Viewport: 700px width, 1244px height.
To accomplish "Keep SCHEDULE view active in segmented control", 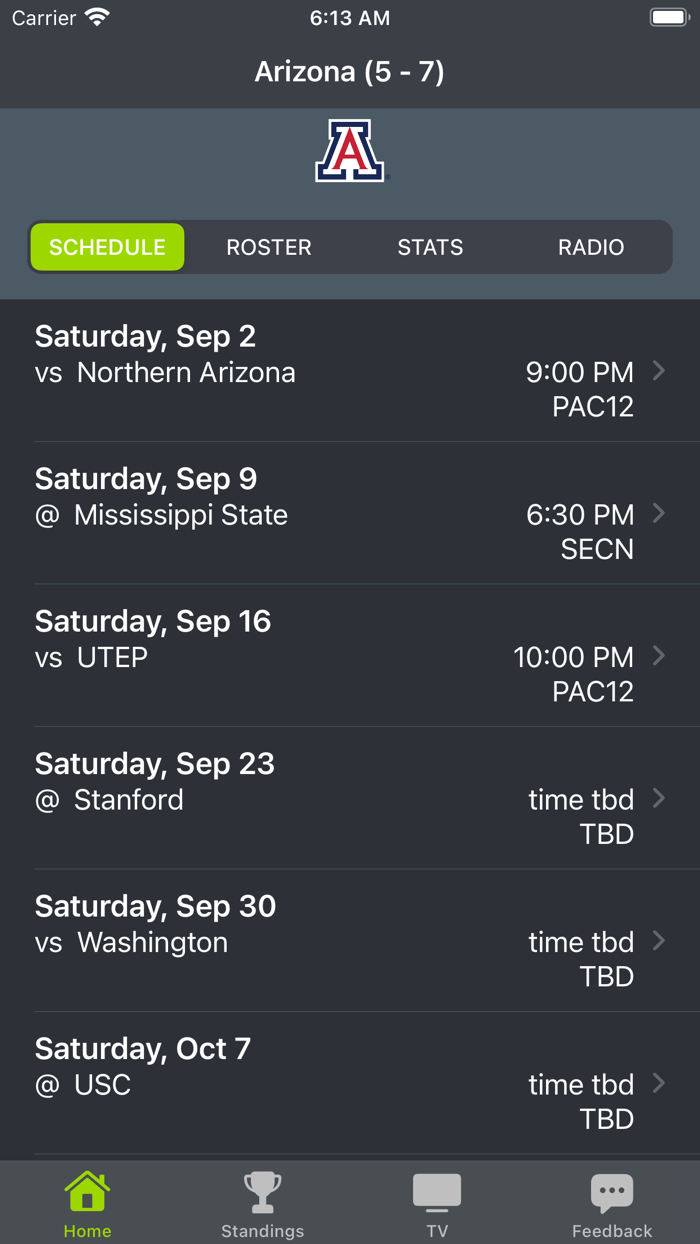I will (107, 247).
